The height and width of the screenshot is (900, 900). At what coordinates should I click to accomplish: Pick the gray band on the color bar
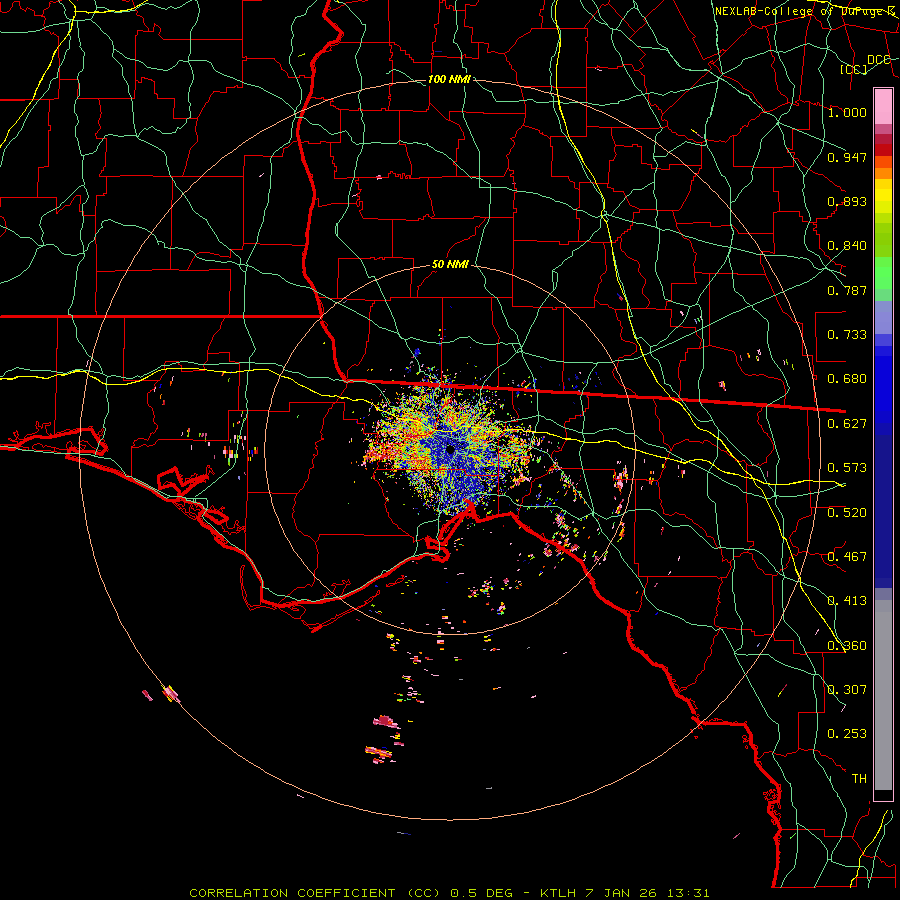point(883,695)
